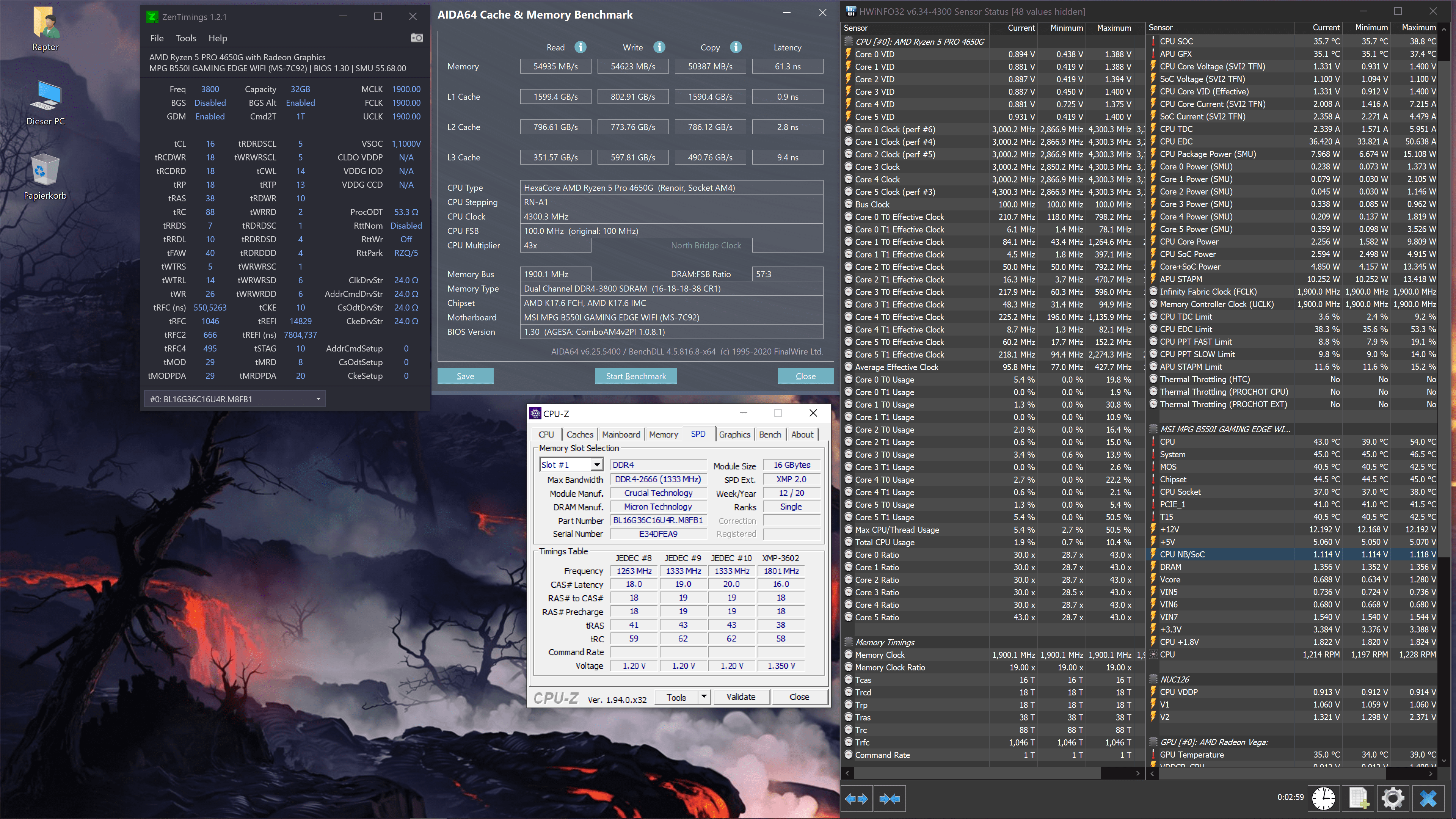The width and height of the screenshot is (1456, 819).
Task: Click the ZenTimings screenshot camera icon
Action: 417,38
